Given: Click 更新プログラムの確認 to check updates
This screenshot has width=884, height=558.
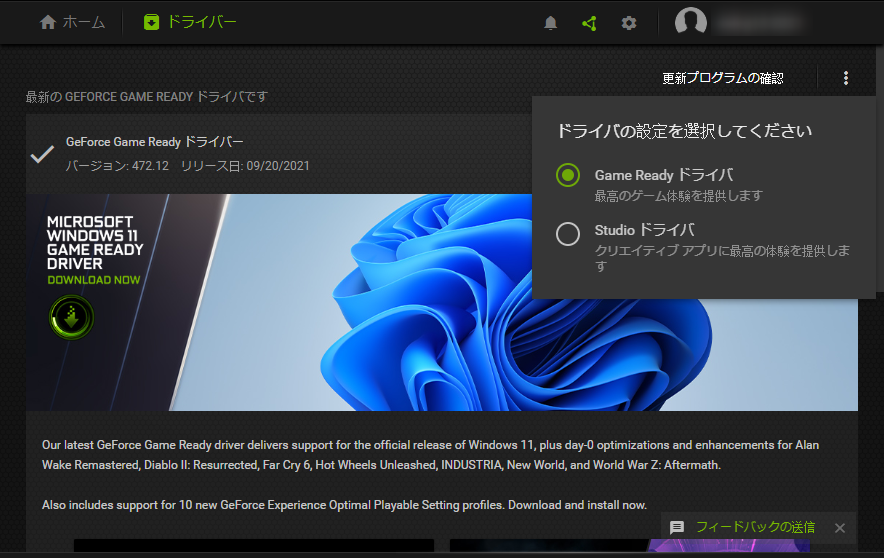Looking at the screenshot, I should (x=723, y=78).
